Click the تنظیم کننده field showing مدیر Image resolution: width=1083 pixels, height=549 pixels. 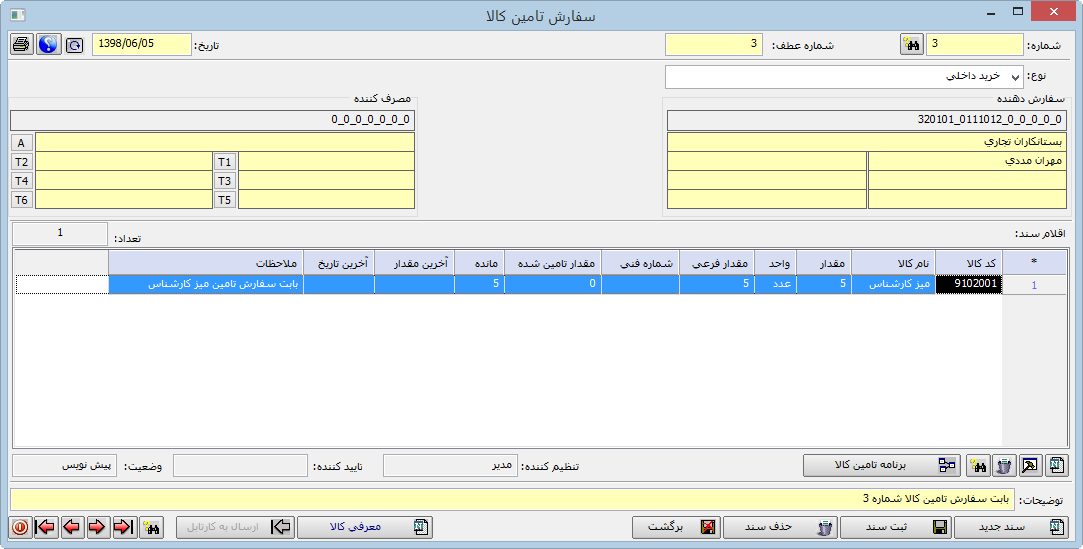coord(450,465)
